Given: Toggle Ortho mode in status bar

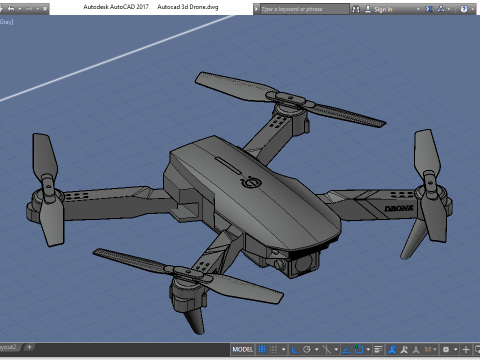Looking at the screenshot, I should (295, 349).
